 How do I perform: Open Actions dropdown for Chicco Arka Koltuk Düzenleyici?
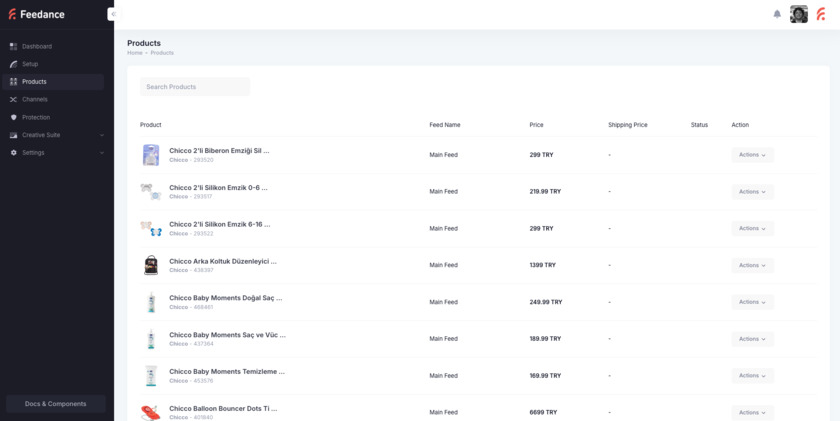click(x=752, y=265)
